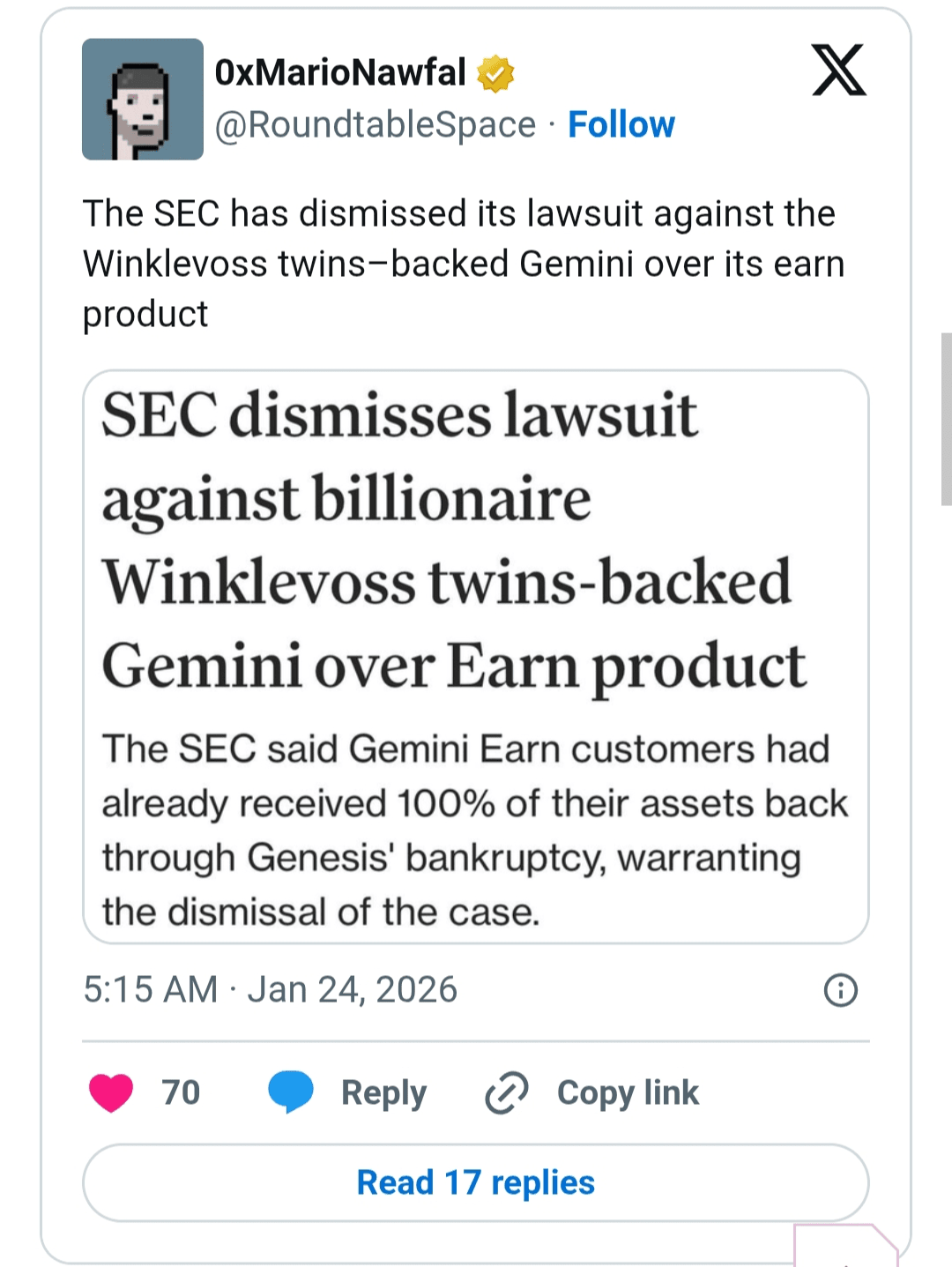The image size is (952, 1267).
Task: Click the pink-outlined element at bottom right
Action: [x=844, y=1247]
